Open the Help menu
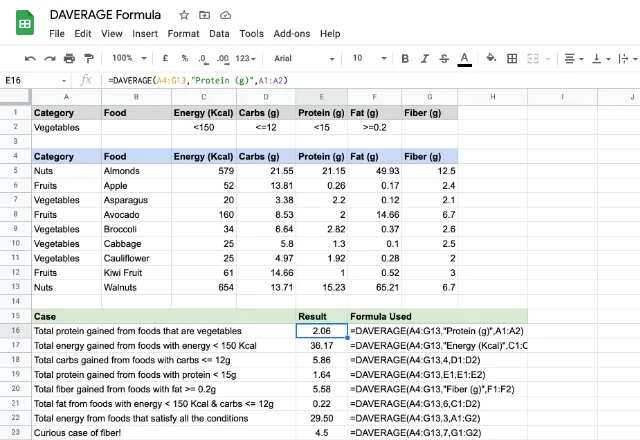The image size is (640, 440). [x=330, y=33]
